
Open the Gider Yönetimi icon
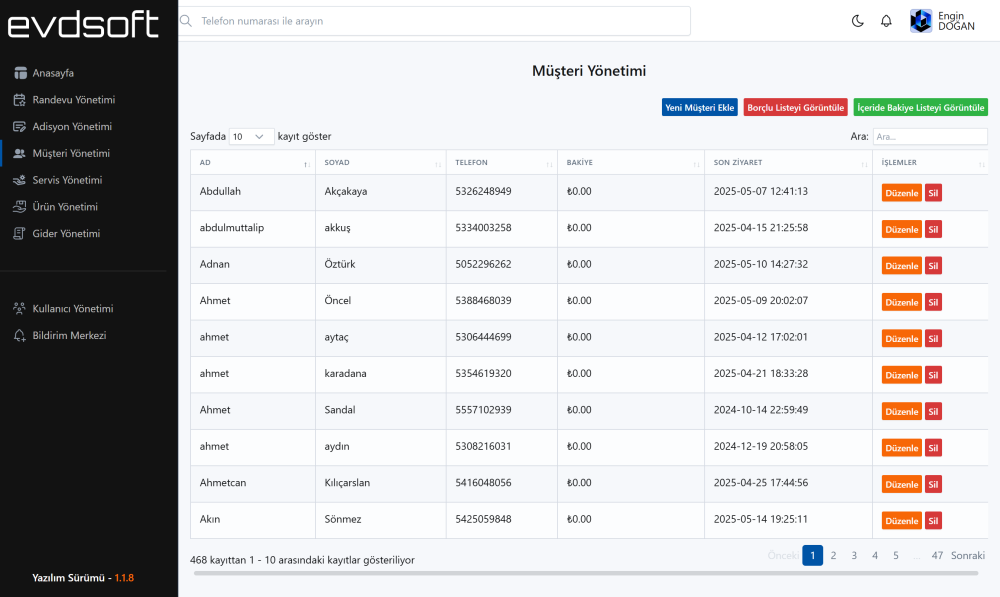pos(21,234)
